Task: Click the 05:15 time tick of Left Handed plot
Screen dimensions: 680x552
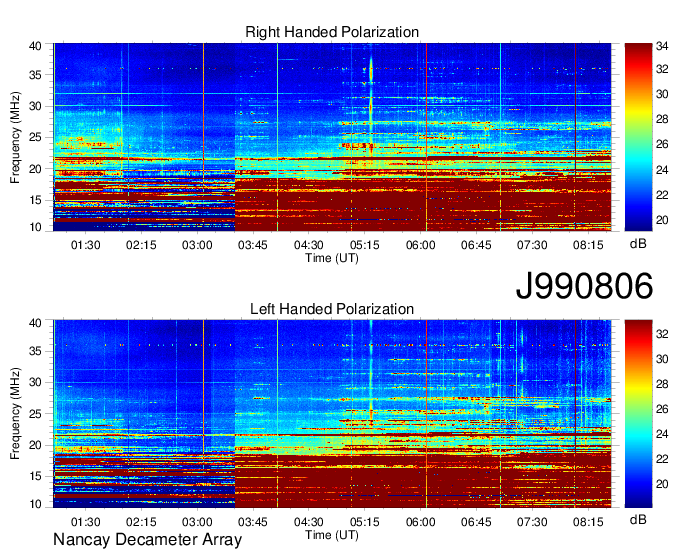Action: pyautogui.click(x=364, y=522)
